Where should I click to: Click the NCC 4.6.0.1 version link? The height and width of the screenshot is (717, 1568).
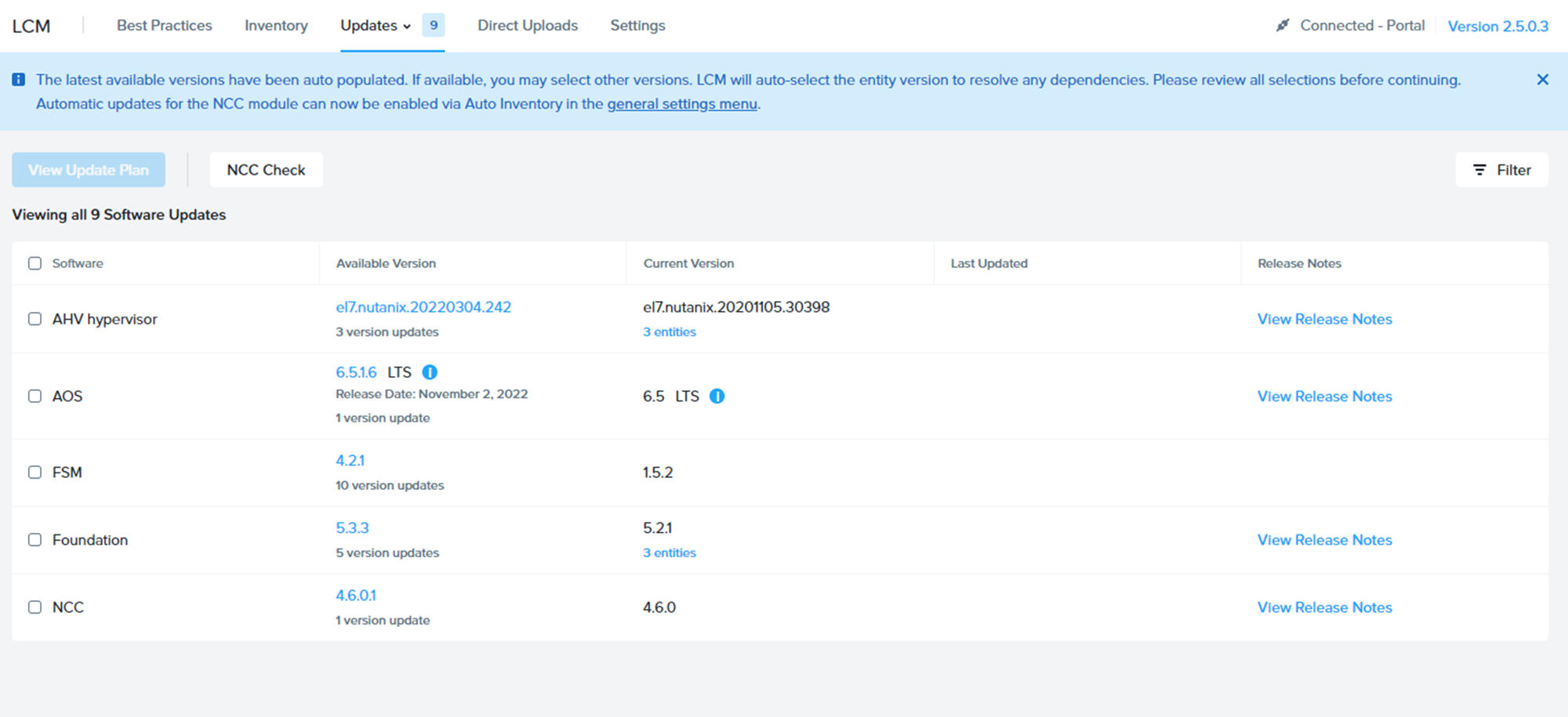356,595
